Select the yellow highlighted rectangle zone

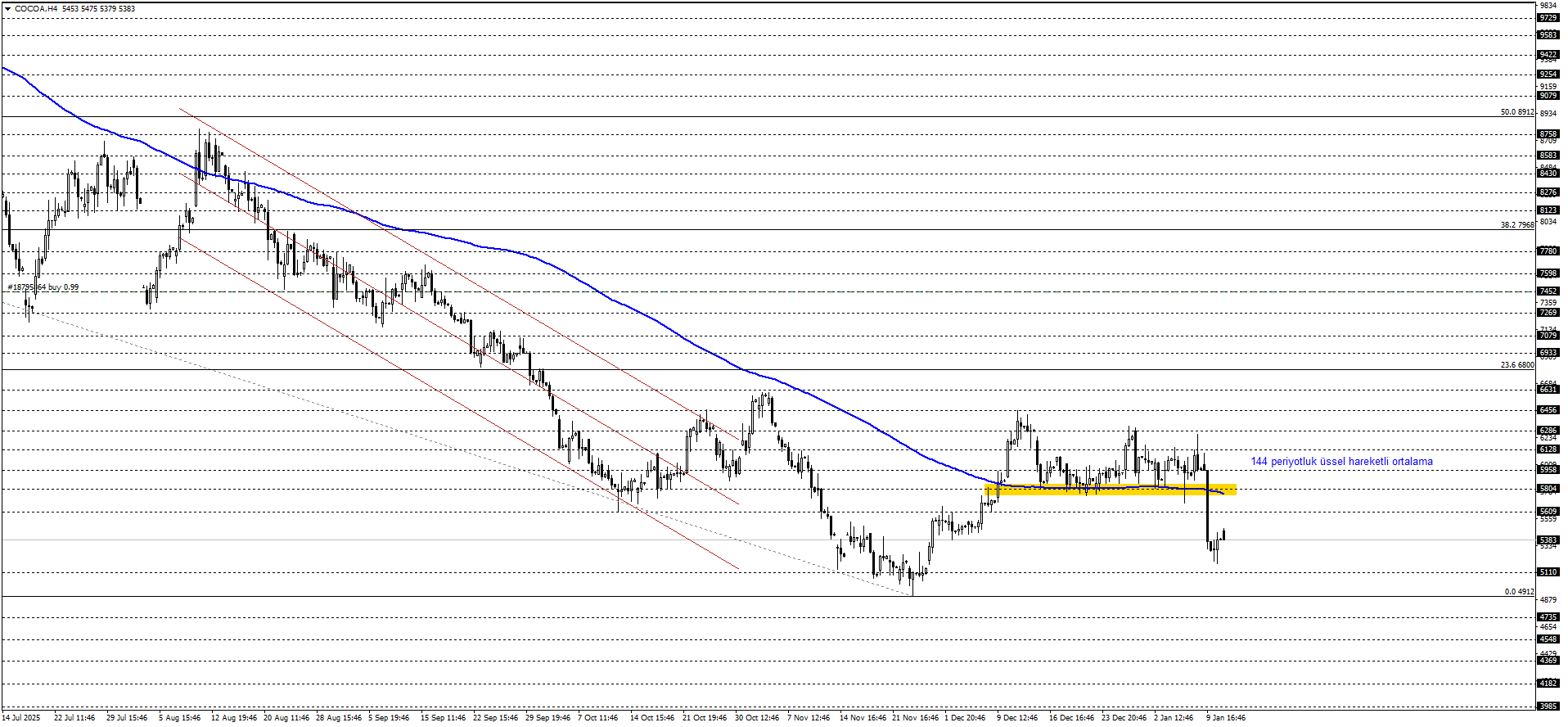click(x=1111, y=490)
